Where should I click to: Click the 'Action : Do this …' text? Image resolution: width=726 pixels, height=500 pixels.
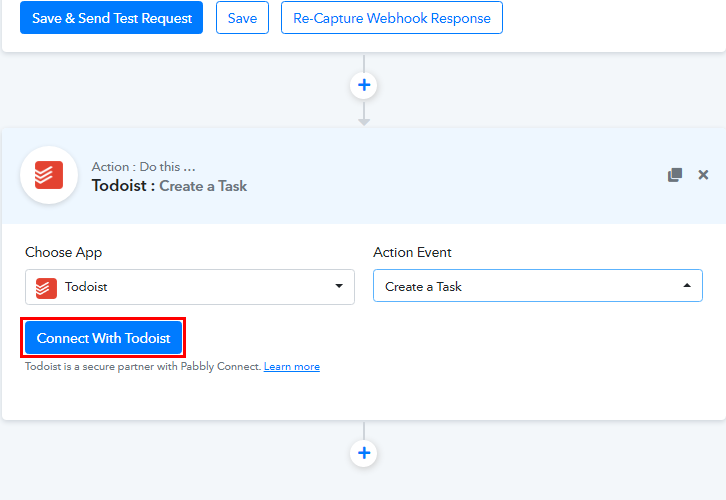pyautogui.click(x=144, y=167)
